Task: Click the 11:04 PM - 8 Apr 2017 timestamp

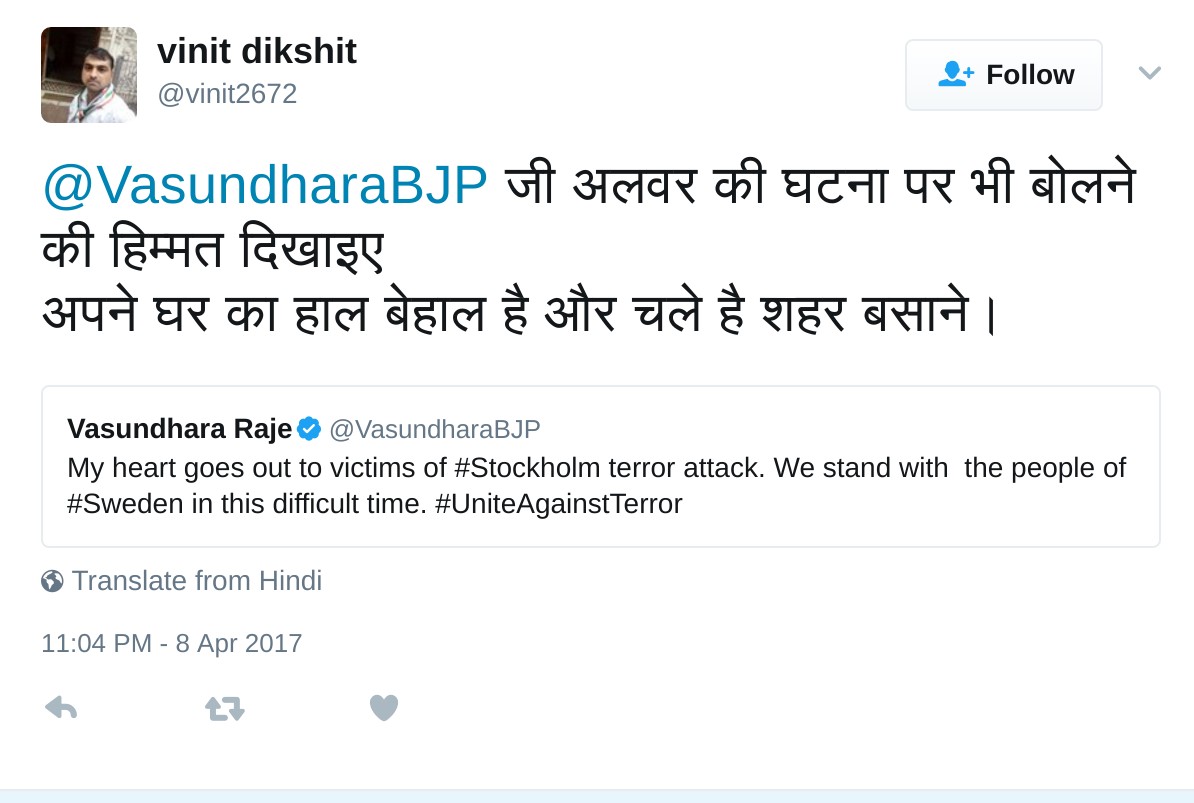Action: tap(171, 642)
